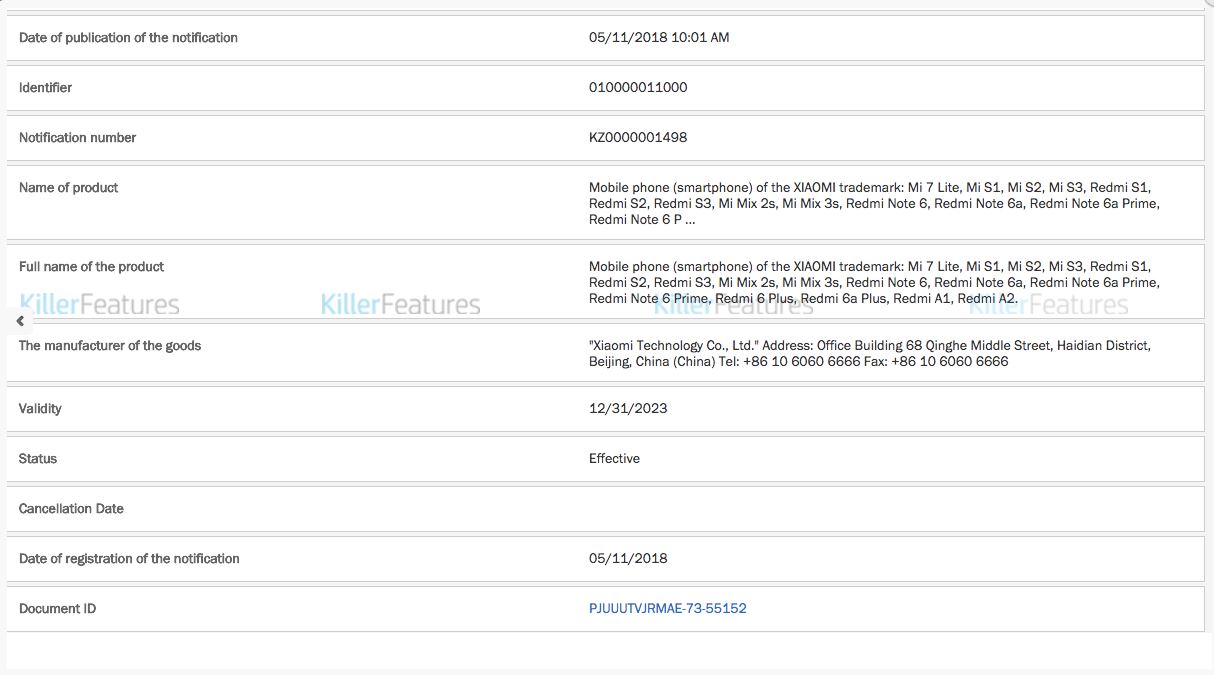Click 'The manufacturer of the goods' label
1214x675 pixels.
(110, 345)
